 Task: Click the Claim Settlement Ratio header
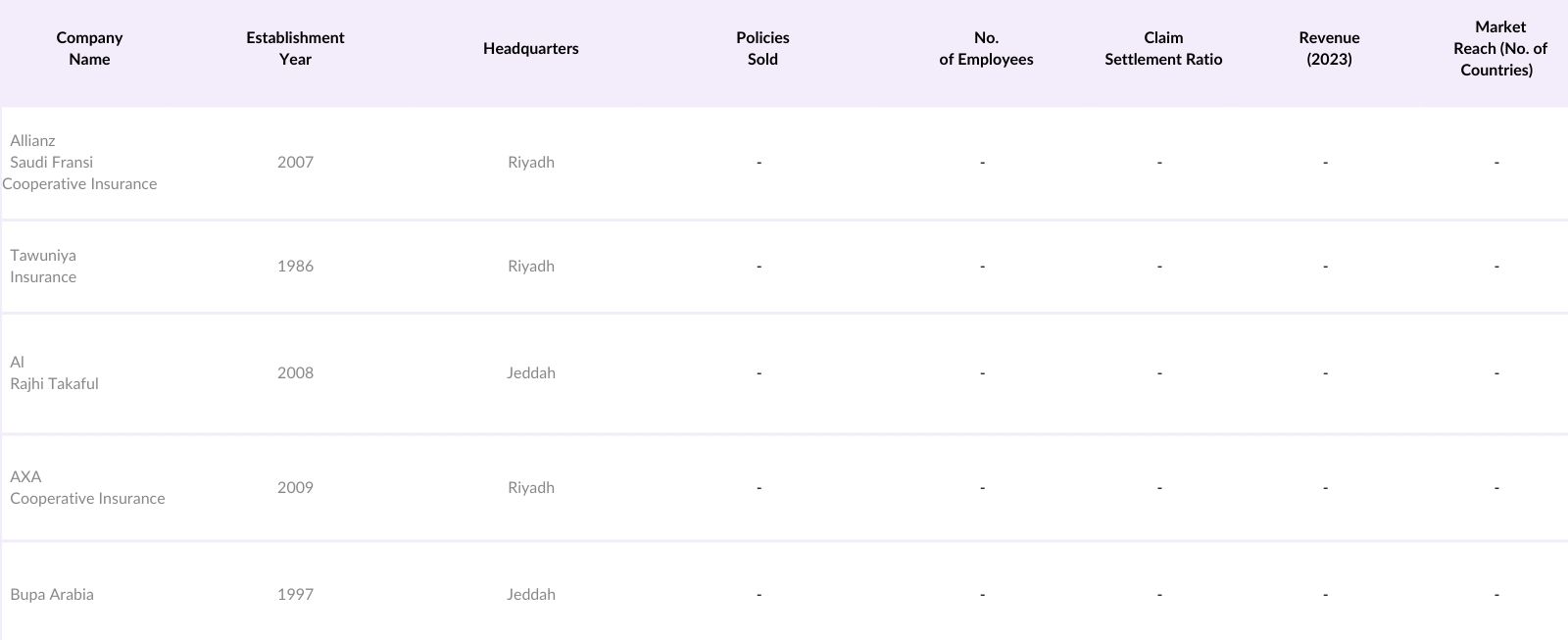(x=1163, y=49)
